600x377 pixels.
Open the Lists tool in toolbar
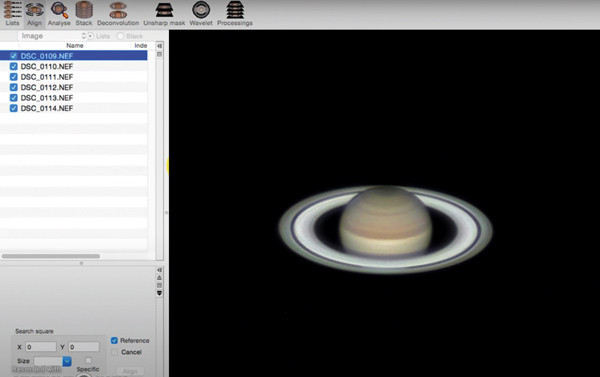coord(12,13)
